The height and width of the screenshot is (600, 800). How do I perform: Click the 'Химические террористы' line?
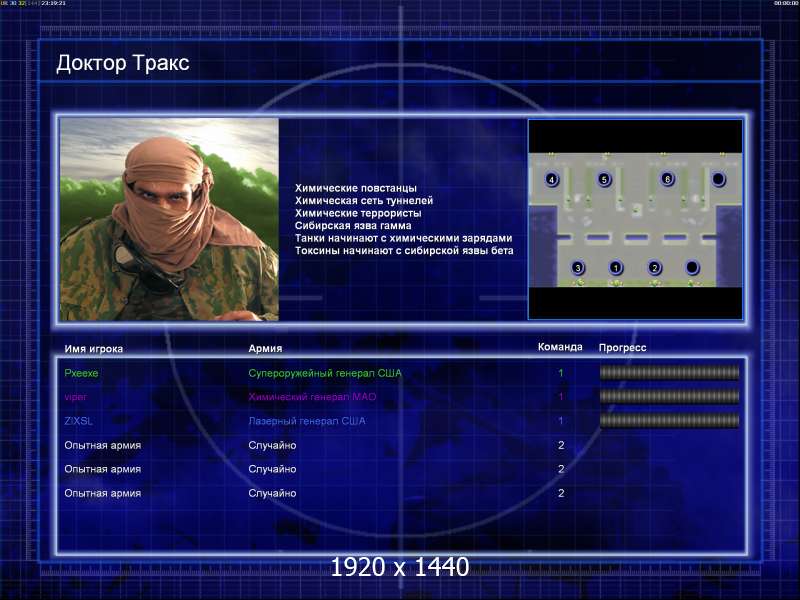point(358,213)
